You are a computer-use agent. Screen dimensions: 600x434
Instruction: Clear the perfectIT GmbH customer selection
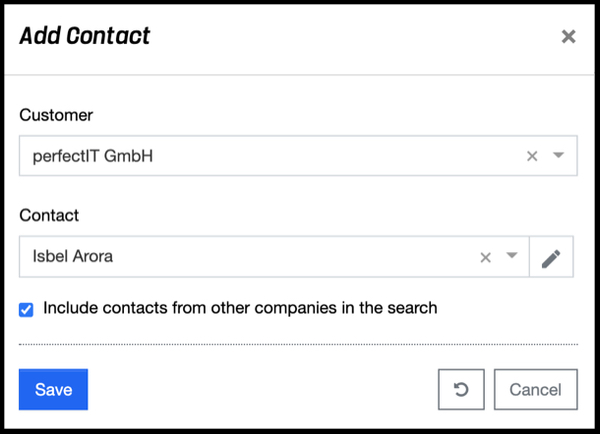tap(532, 156)
